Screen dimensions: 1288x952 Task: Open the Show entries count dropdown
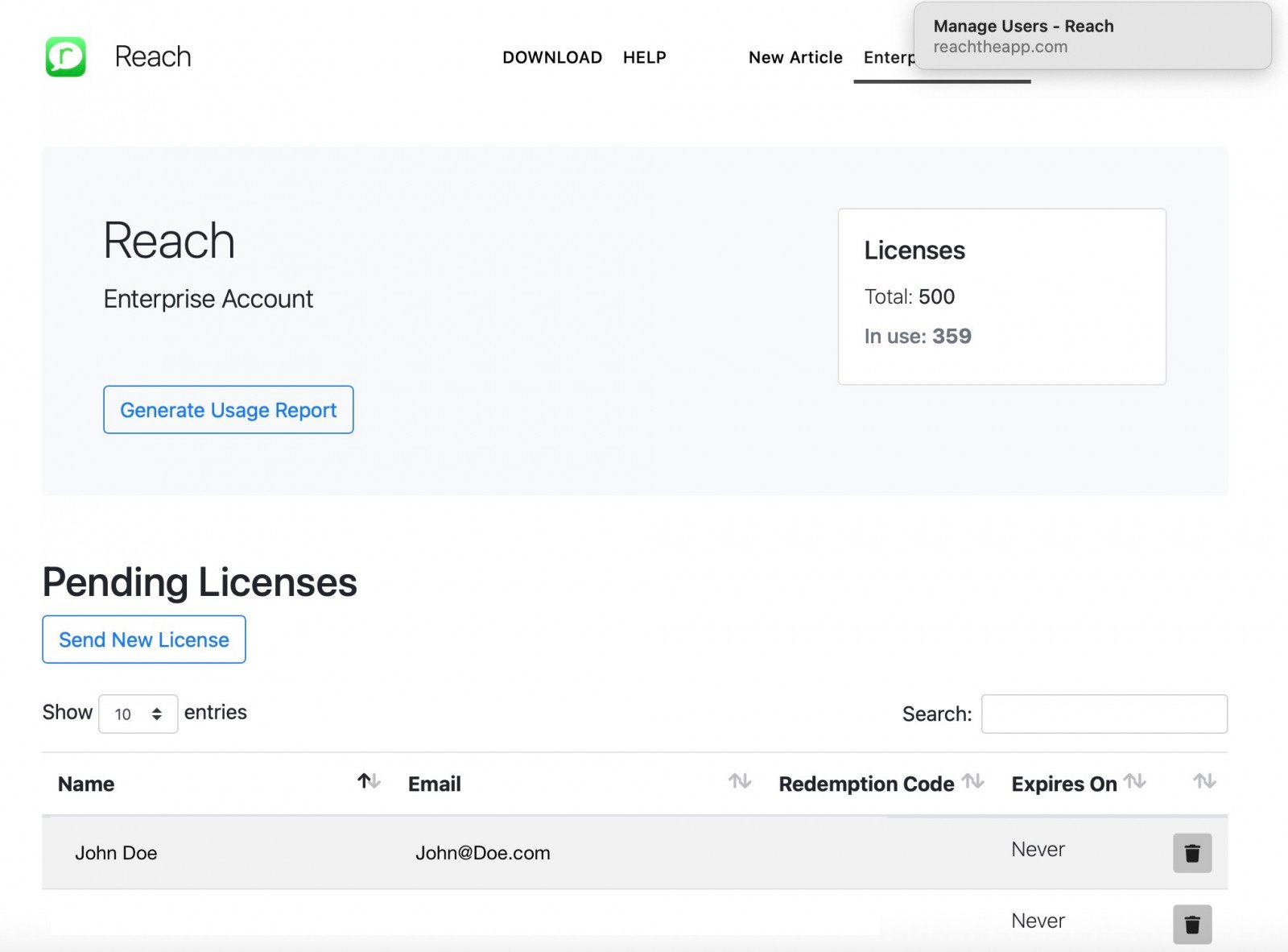click(x=138, y=714)
